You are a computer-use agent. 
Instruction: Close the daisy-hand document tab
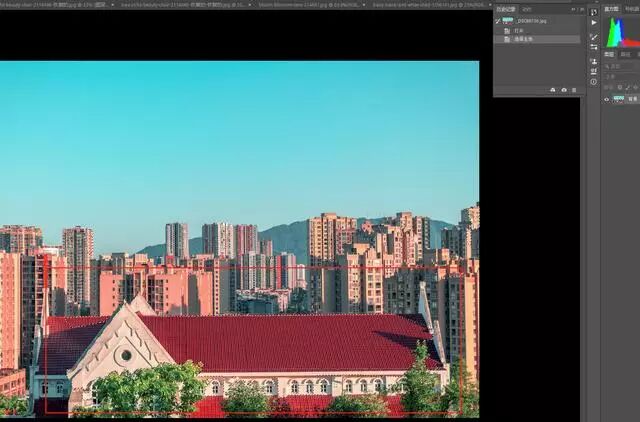tap(490, 5)
